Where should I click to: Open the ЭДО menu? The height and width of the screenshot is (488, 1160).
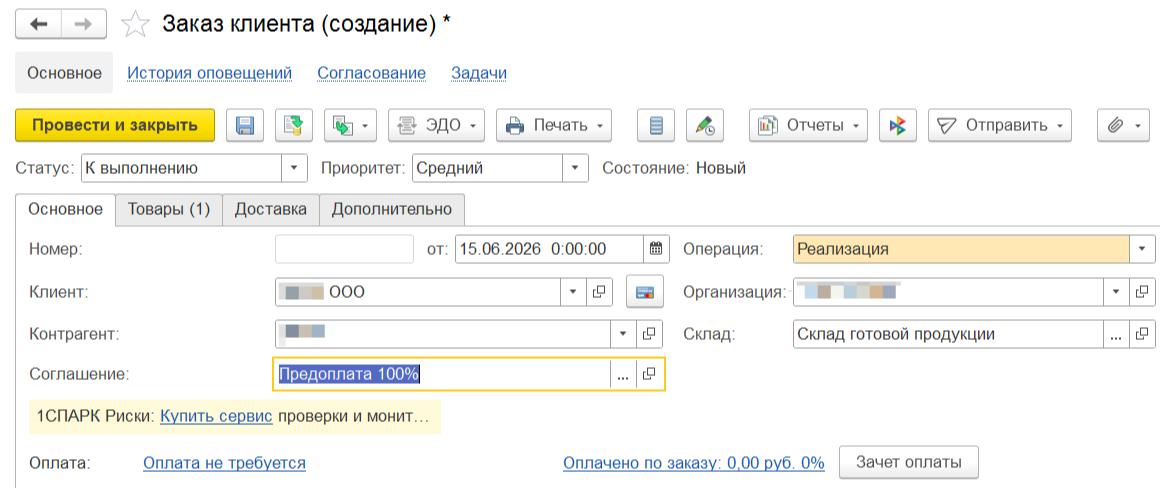coord(436,126)
